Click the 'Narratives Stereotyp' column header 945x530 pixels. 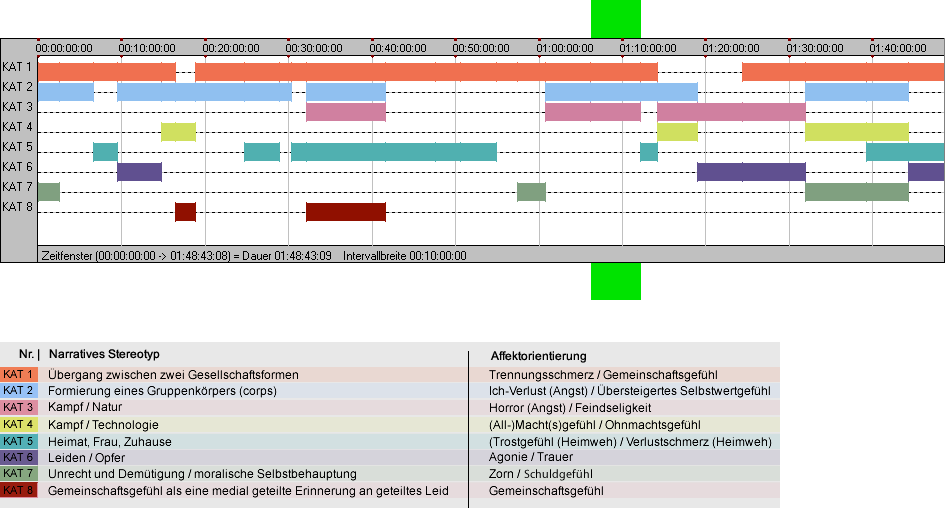[x=104, y=354]
